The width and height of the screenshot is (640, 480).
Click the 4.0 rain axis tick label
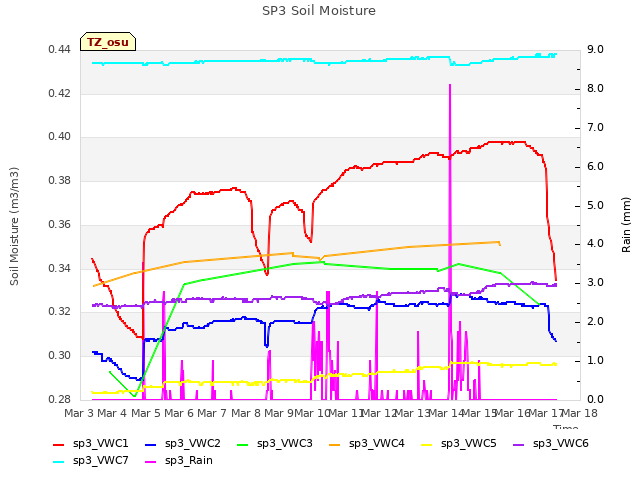595,244
